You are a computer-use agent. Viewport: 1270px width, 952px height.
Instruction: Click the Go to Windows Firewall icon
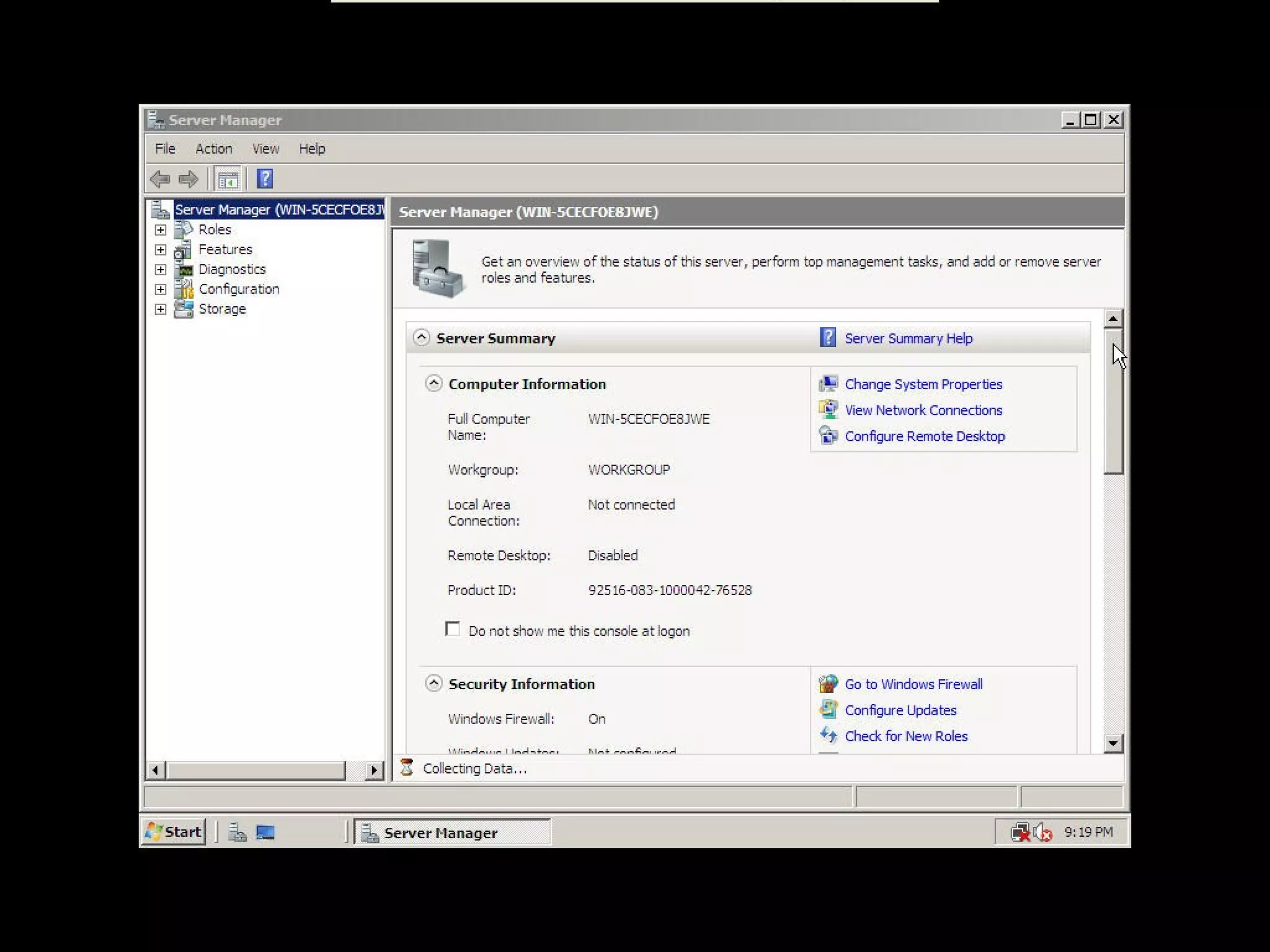coord(828,684)
